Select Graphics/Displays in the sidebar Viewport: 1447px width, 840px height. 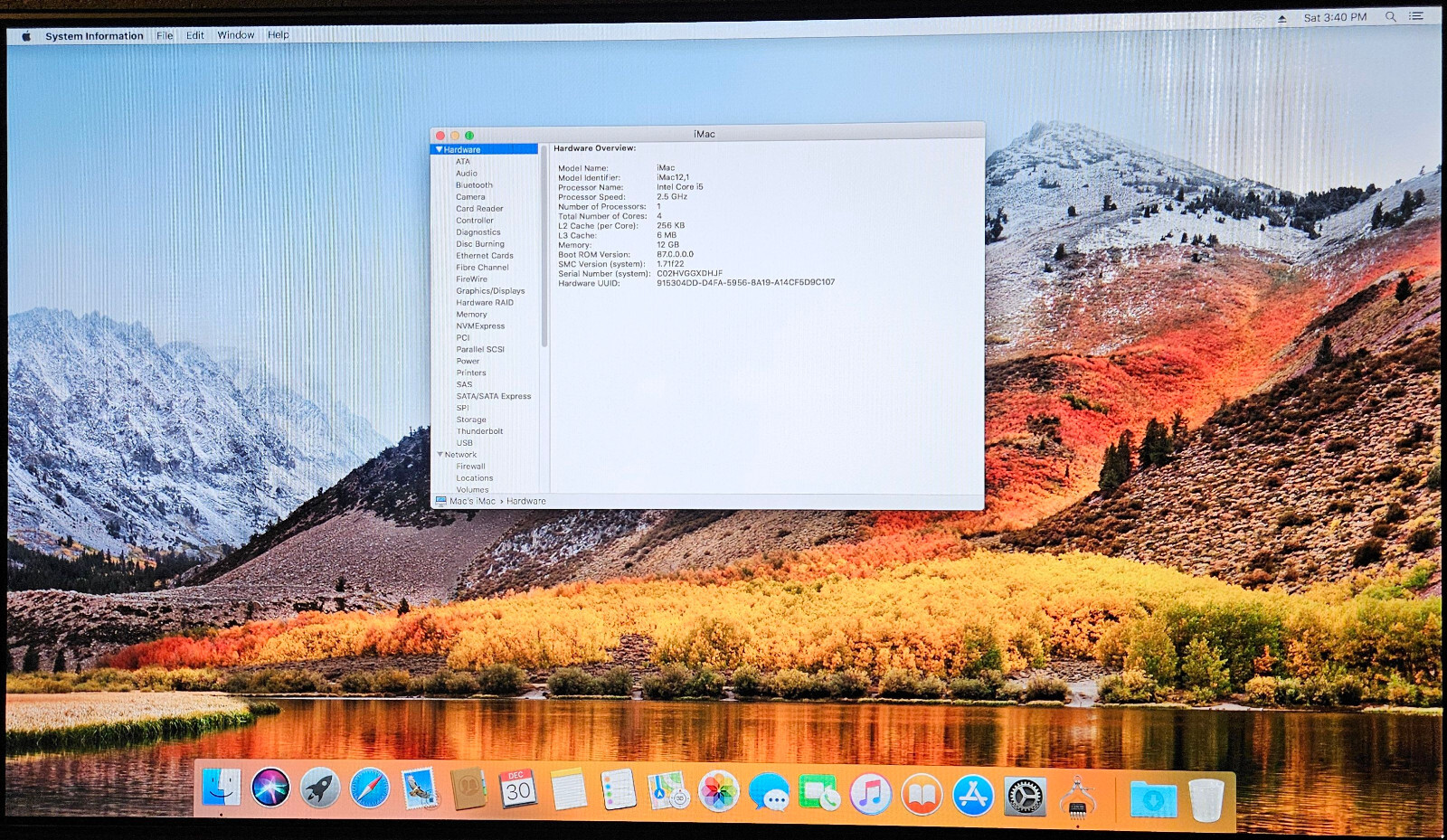490,291
